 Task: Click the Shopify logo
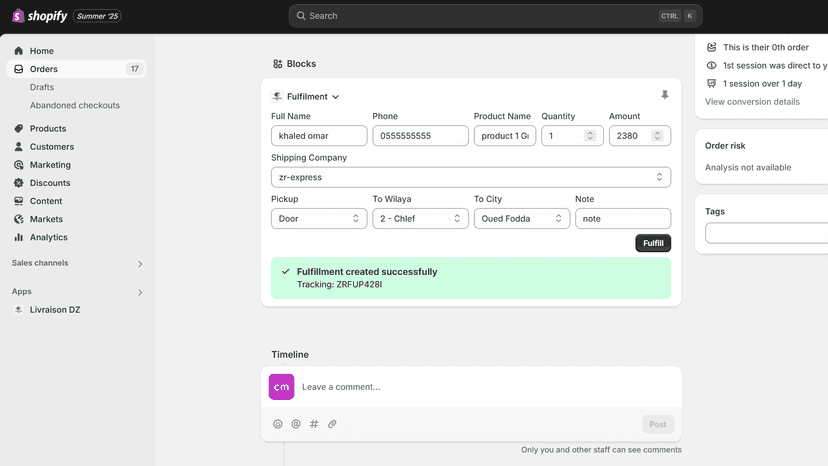40,16
